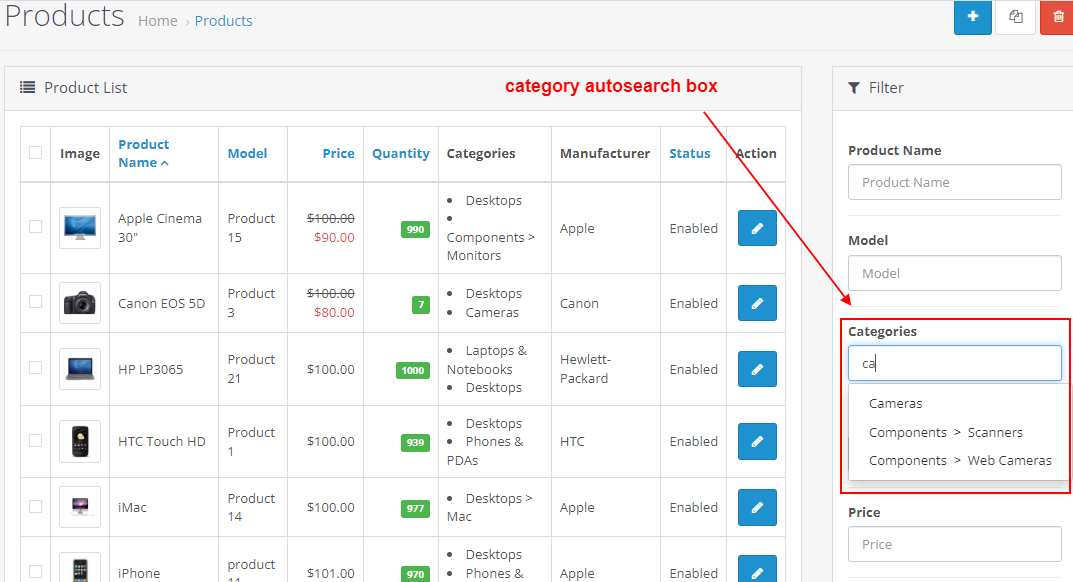Select Cameras from category suggestions
Screen dimensions: 1073x582
pos(895,403)
